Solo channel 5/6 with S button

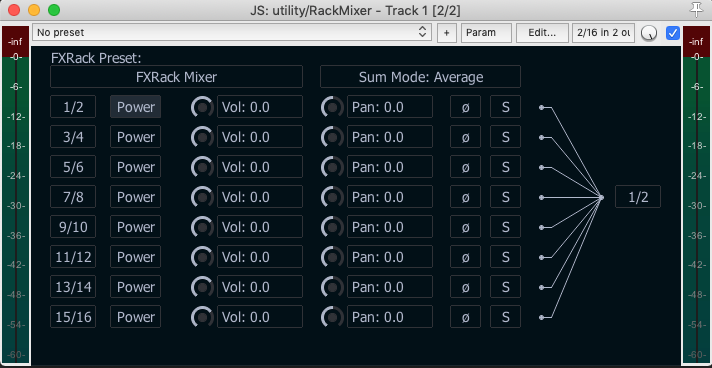click(505, 167)
